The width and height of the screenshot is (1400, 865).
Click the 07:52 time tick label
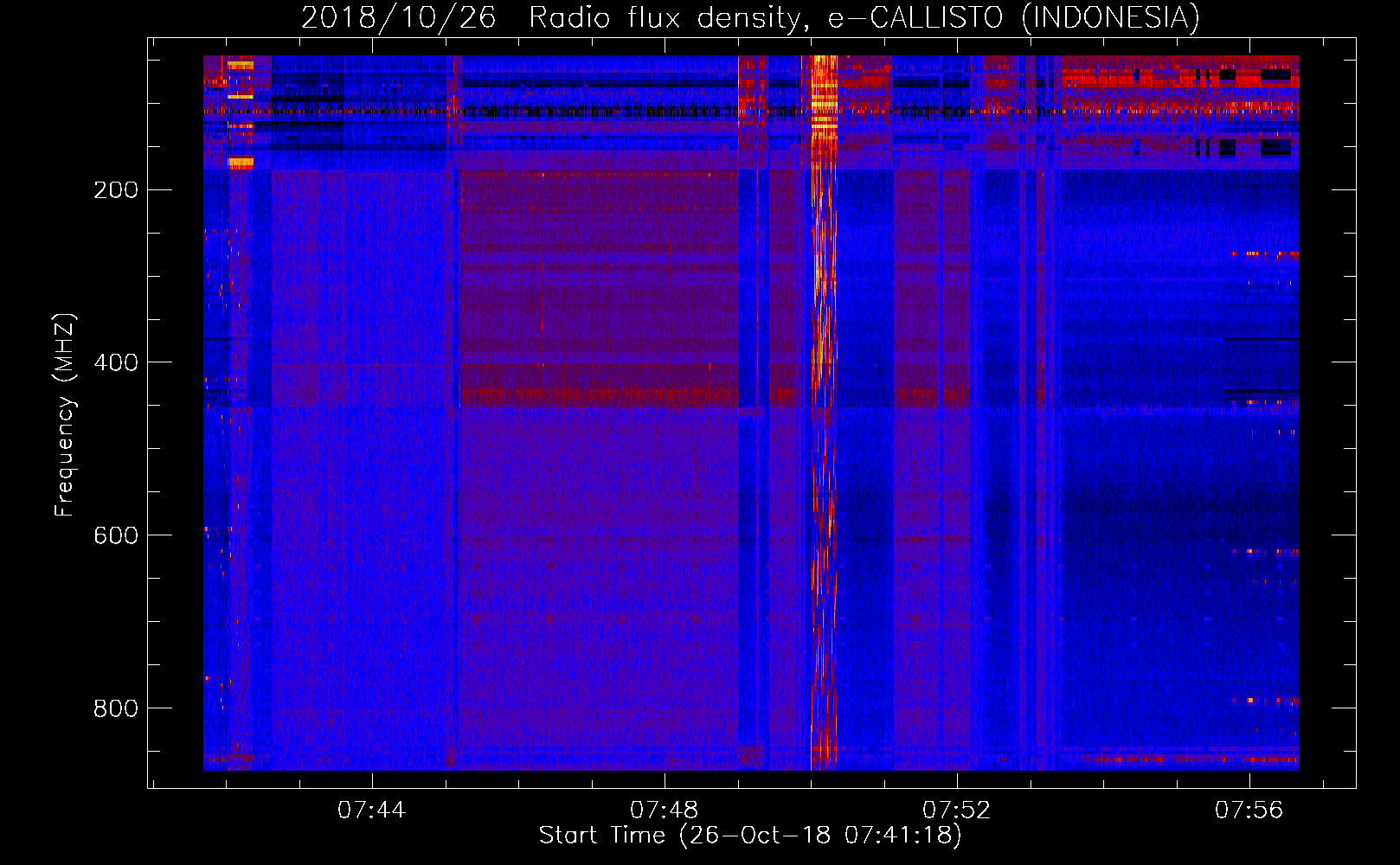(x=957, y=811)
